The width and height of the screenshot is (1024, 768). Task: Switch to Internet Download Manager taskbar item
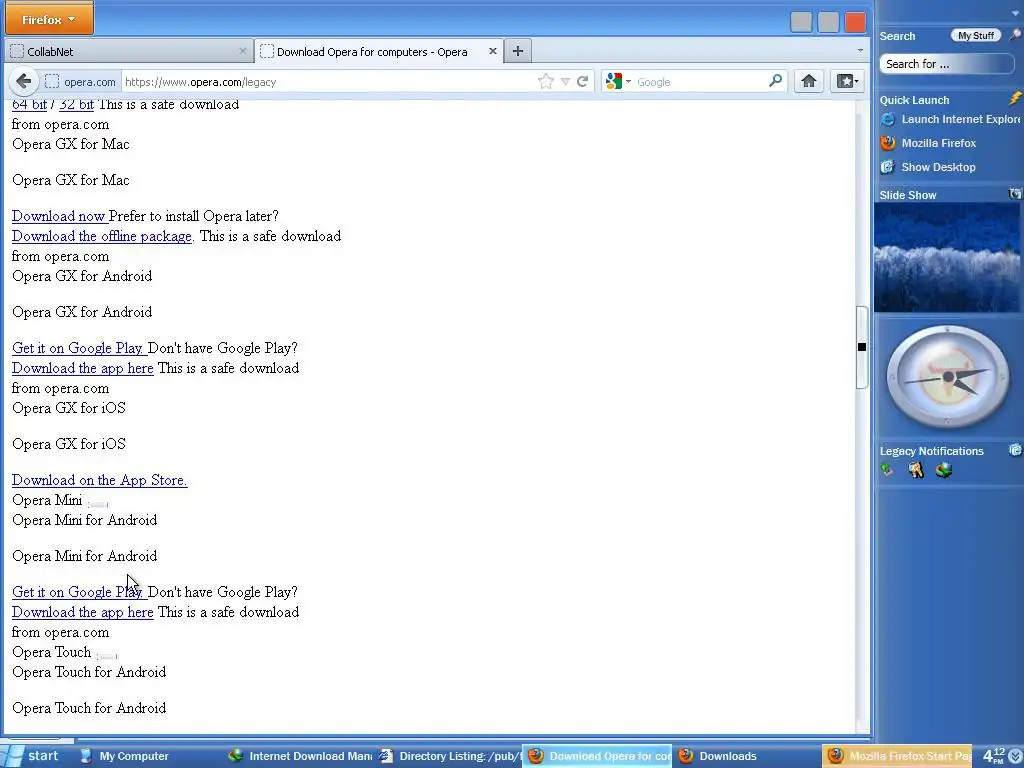tap(300, 756)
